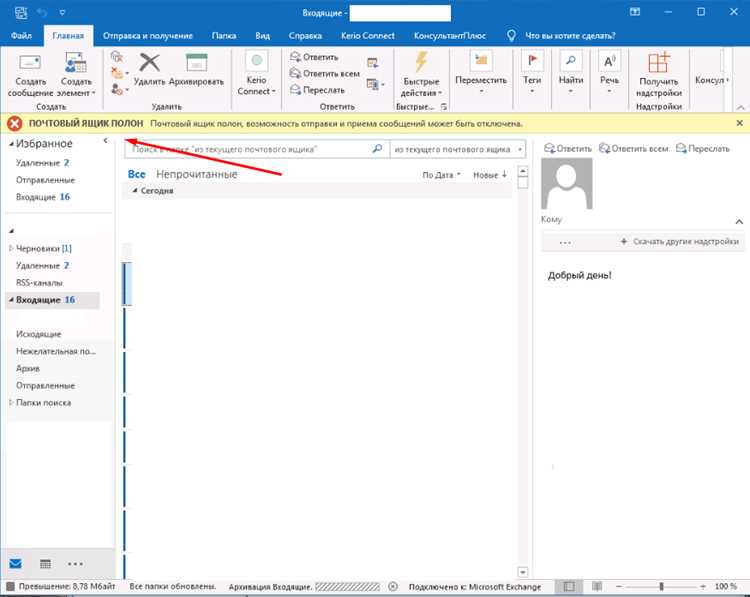750x597 pixels.
Task: Dismiss the mailbox full warning bar
Action: [x=739, y=123]
